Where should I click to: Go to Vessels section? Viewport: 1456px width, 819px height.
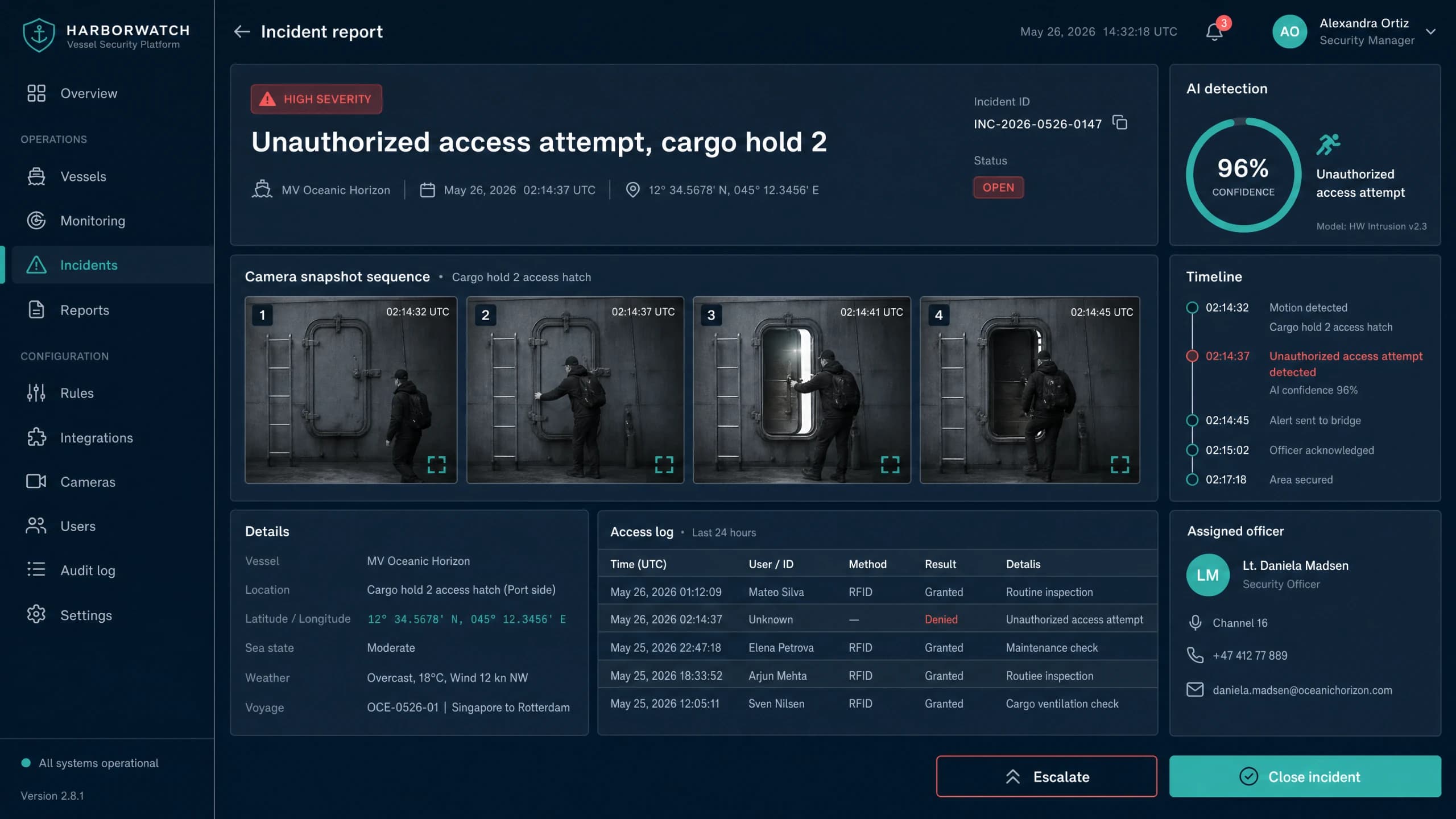(x=113, y=176)
